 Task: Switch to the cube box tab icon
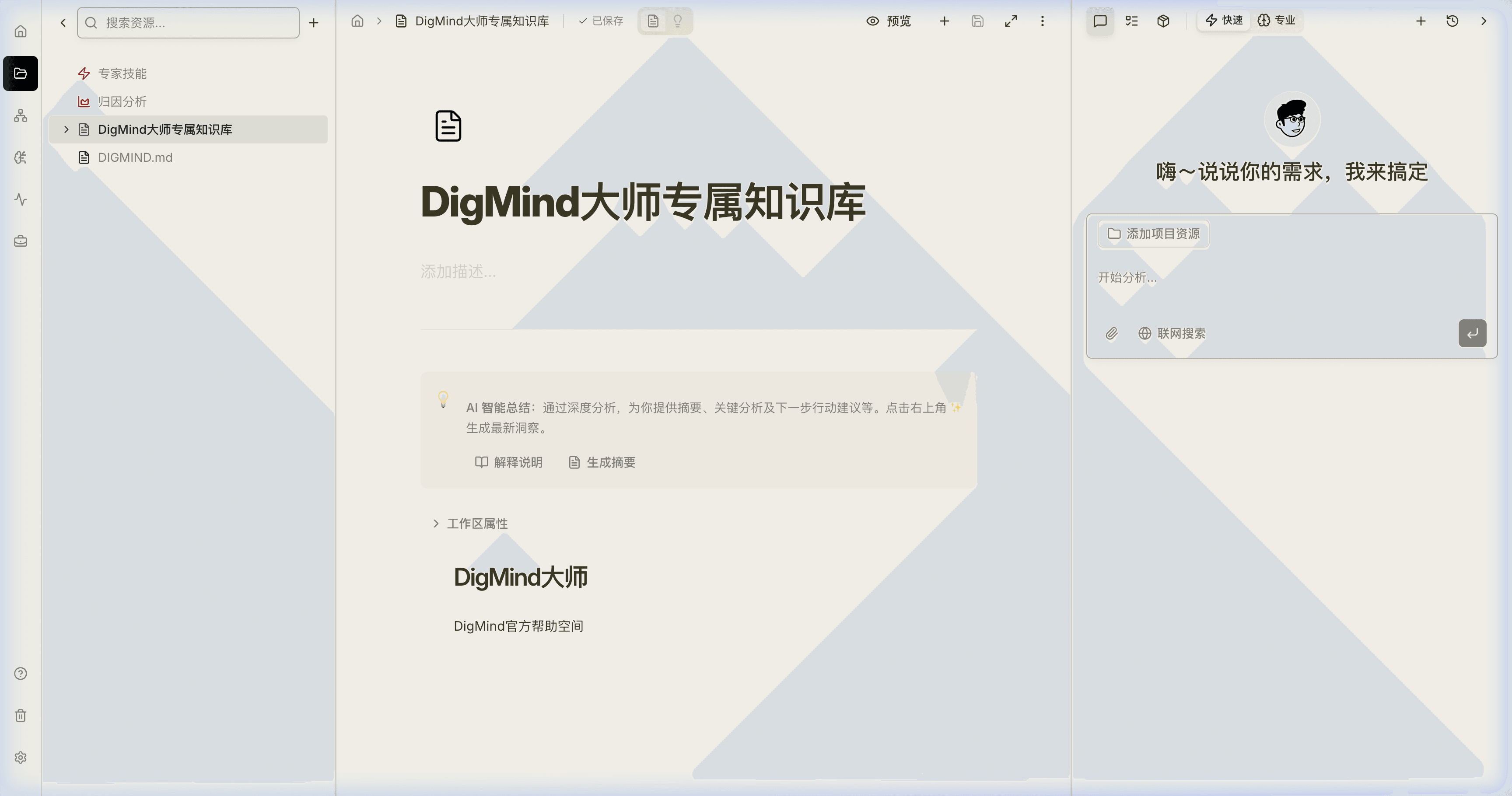pos(1163,21)
